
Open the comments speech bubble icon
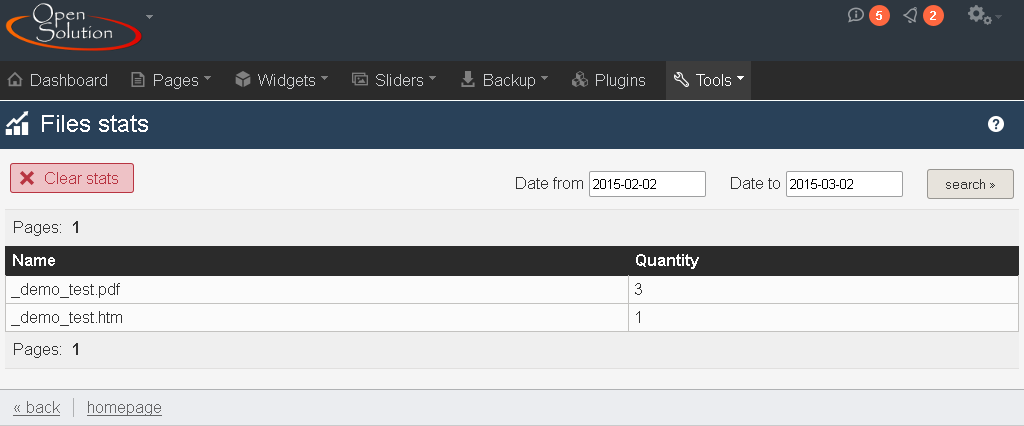coord(856,15)
